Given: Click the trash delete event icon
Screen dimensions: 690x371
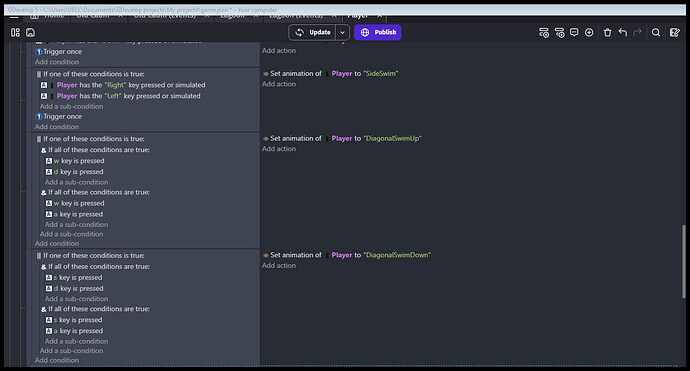Looking at the screenshot, I should pos(607,33).
